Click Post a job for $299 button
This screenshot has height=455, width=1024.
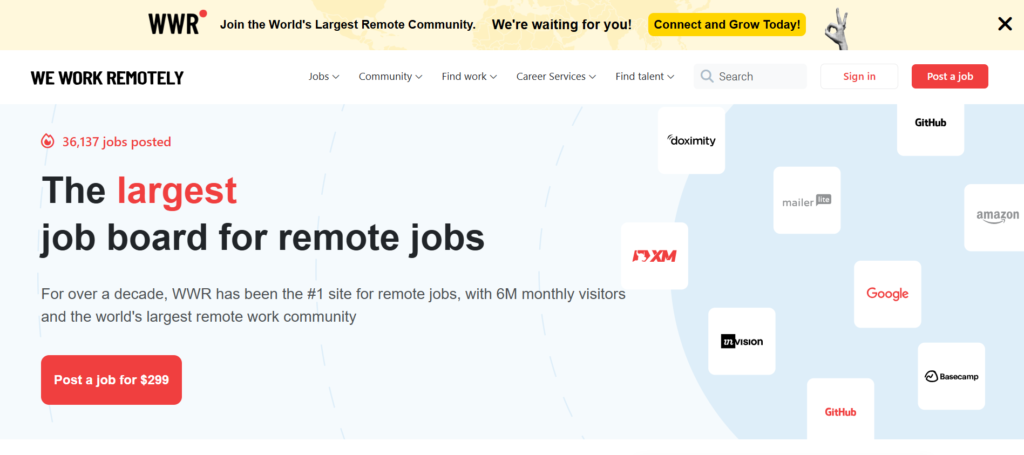tap(111, 380)
